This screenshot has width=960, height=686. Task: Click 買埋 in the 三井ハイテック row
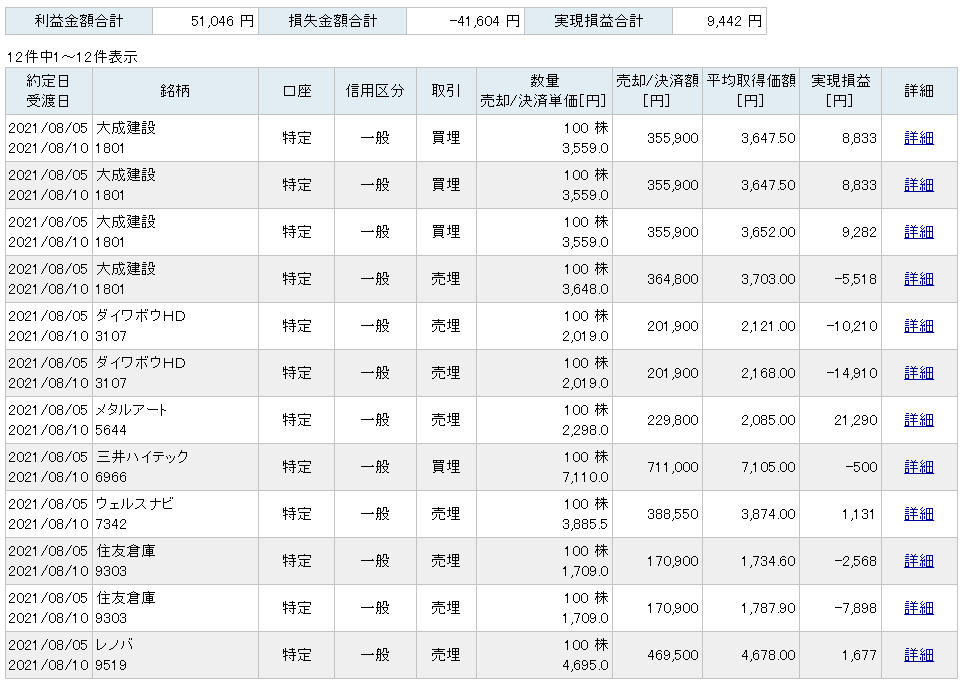tap(446, 467)
